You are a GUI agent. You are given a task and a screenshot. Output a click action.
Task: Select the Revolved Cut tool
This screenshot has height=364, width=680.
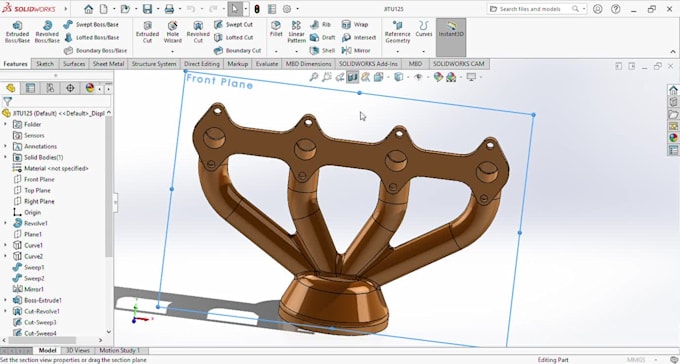tap(198, 32)
